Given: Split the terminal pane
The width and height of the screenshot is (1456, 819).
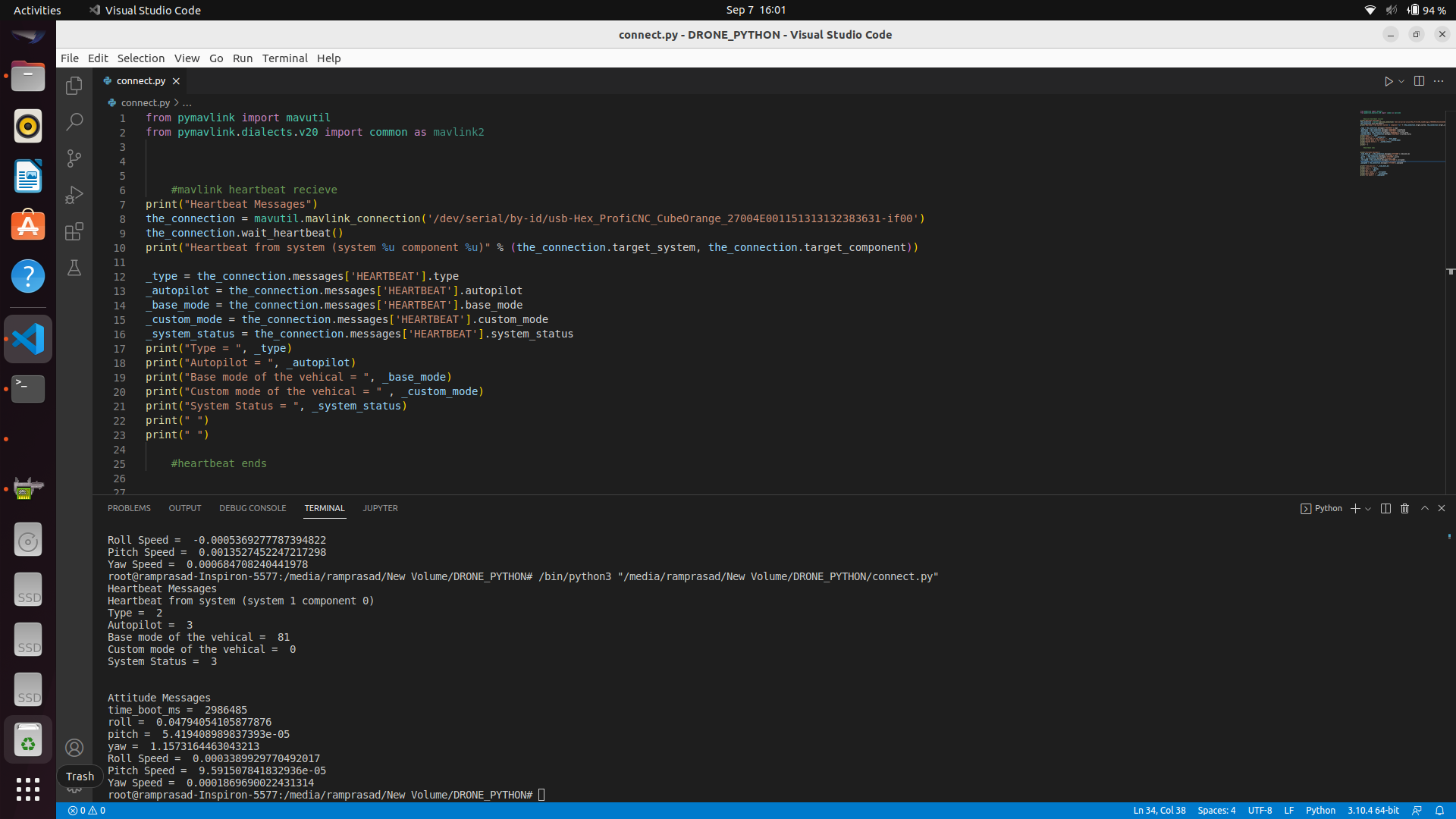Looking at the screenshot, I should click(1385, 508).
